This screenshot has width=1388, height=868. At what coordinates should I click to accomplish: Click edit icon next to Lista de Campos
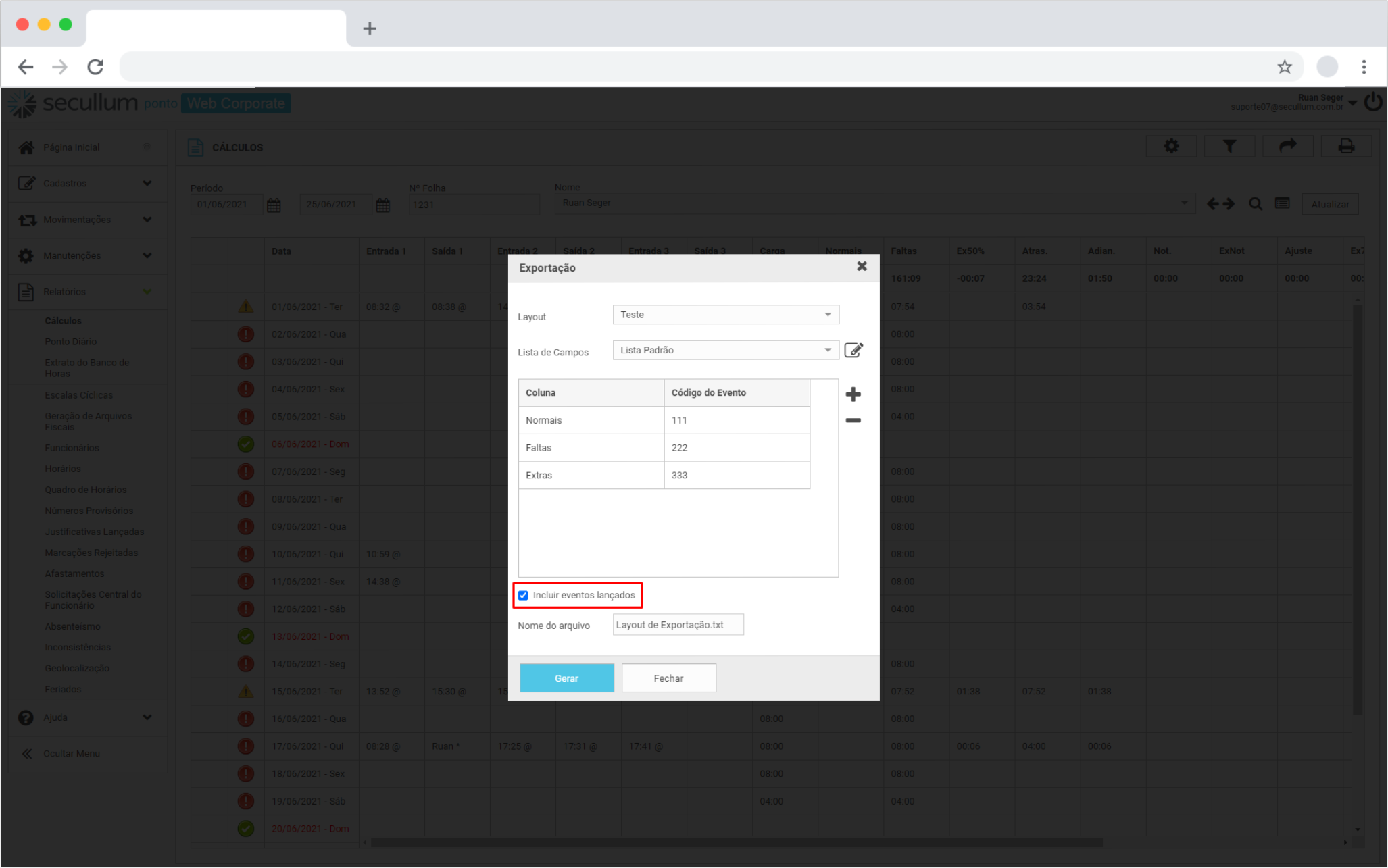853,350
